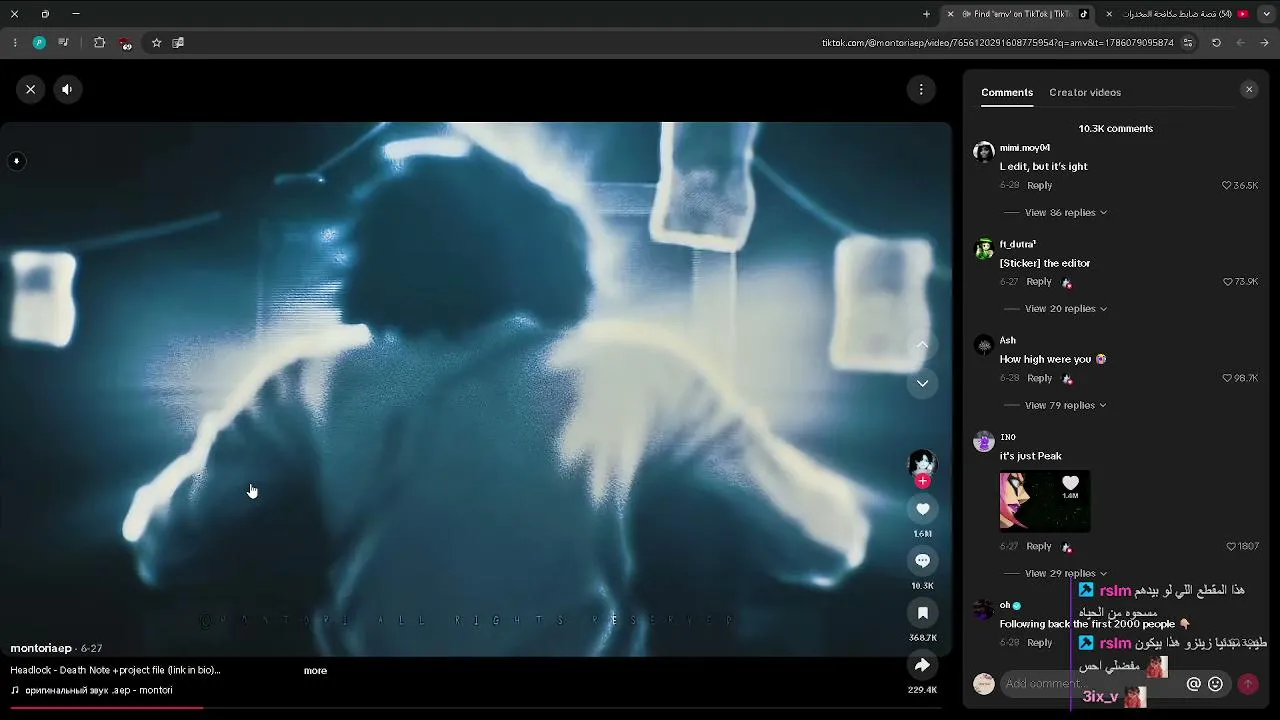Like ft_dutra's comment
Screen dimensions: 1280x720
[x=1228, y=282]
